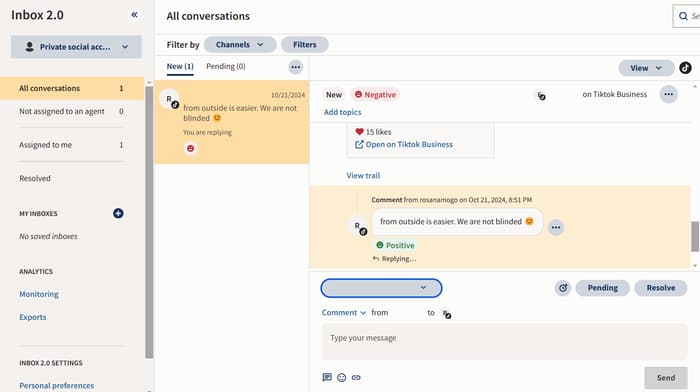
Task: Click the recipient TikTok avatar icon
Action: click(x=446, y=314)
